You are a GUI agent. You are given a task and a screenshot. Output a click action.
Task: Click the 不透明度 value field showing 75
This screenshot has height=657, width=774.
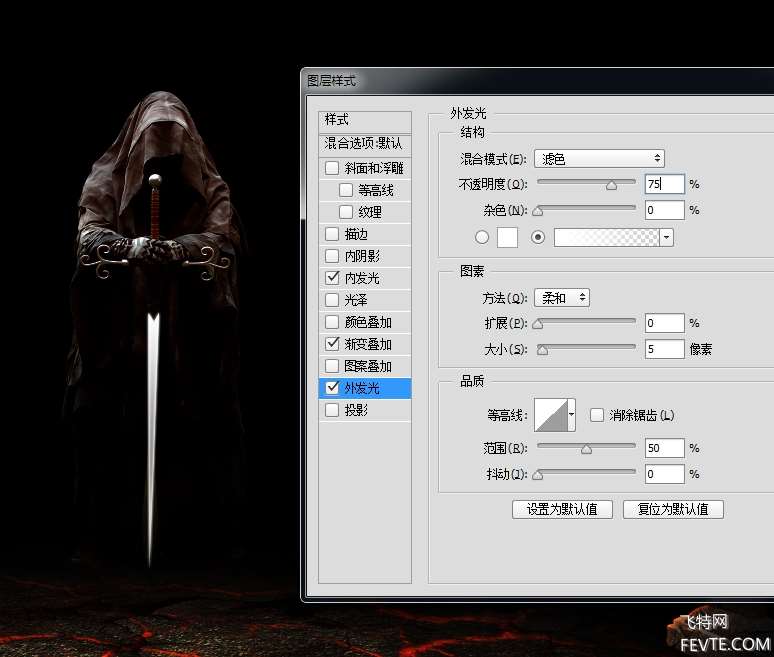665,184
